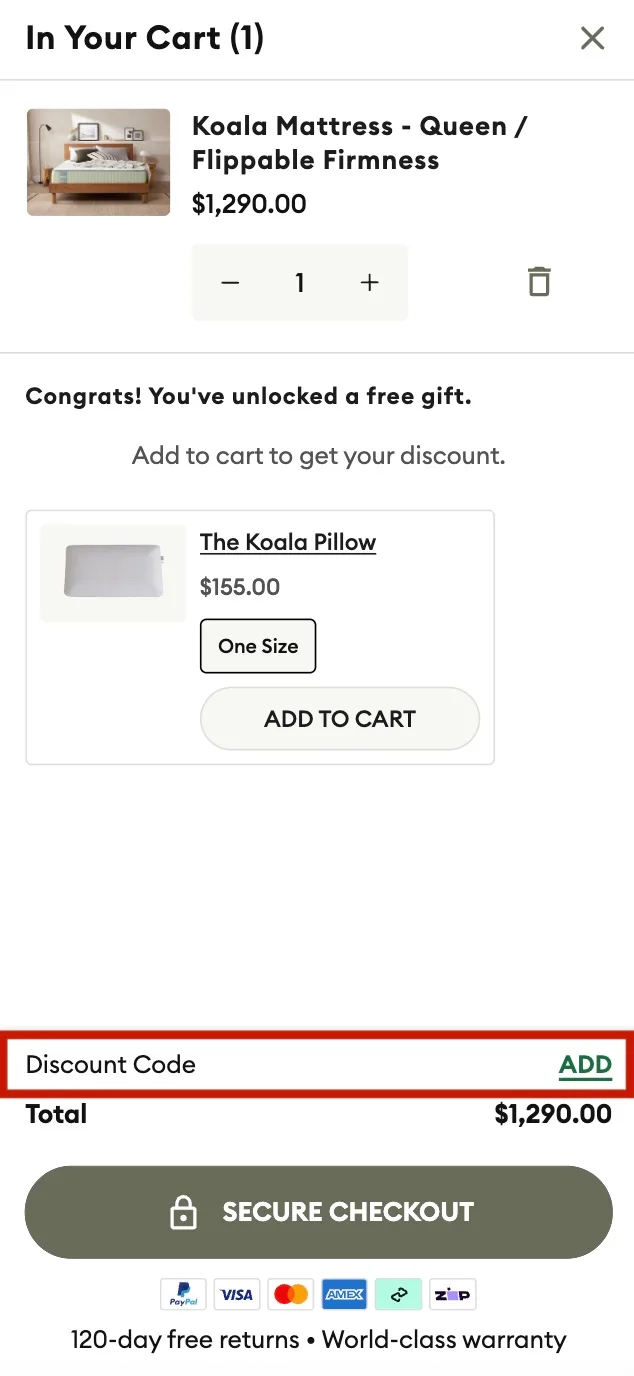Select the Visa payment icon
The image size is (634, 1376).
click(x=237, y=1293)
